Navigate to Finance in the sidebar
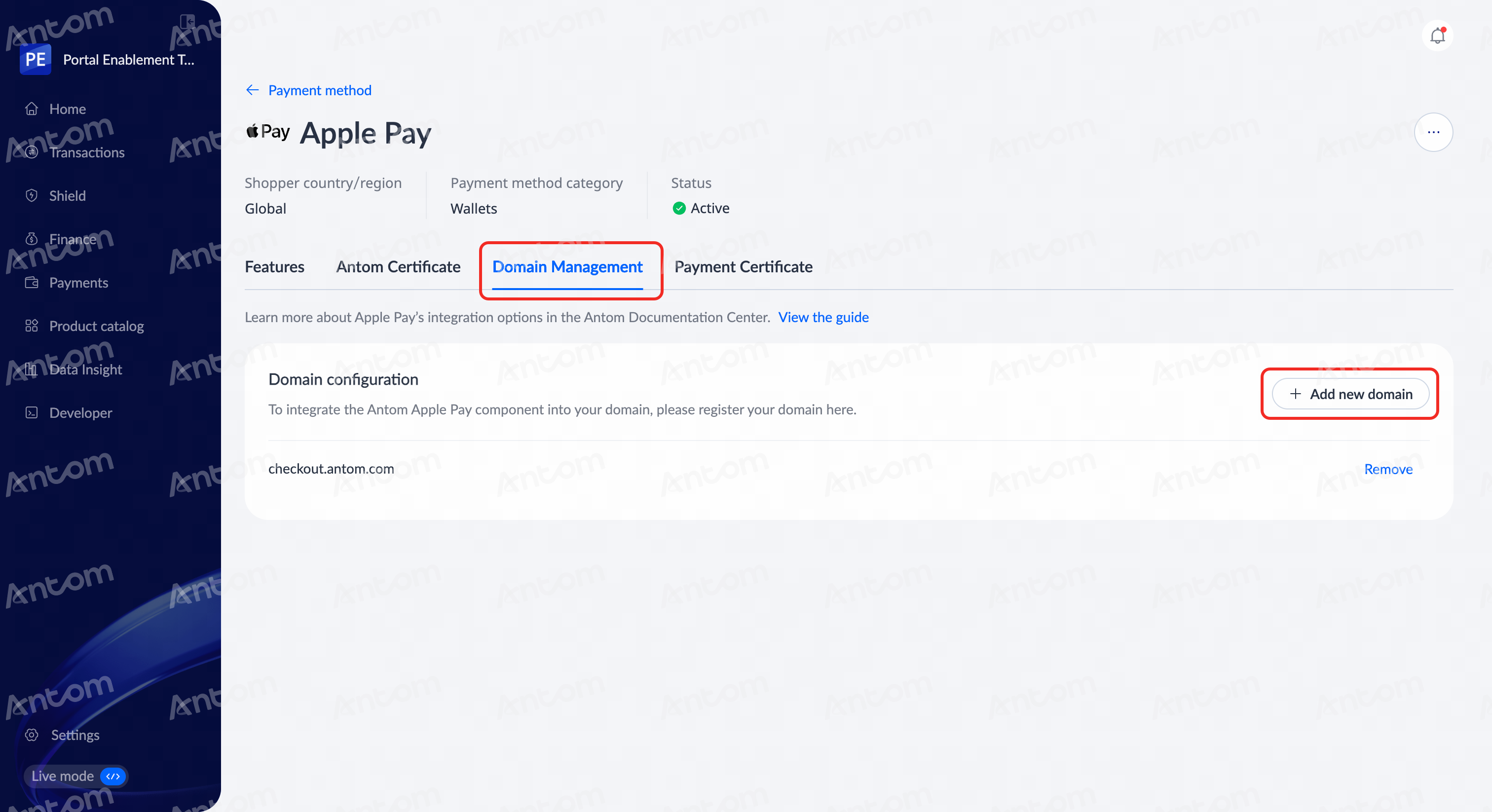The height and width of the screenshot is (812, 1492). [73, 239]
